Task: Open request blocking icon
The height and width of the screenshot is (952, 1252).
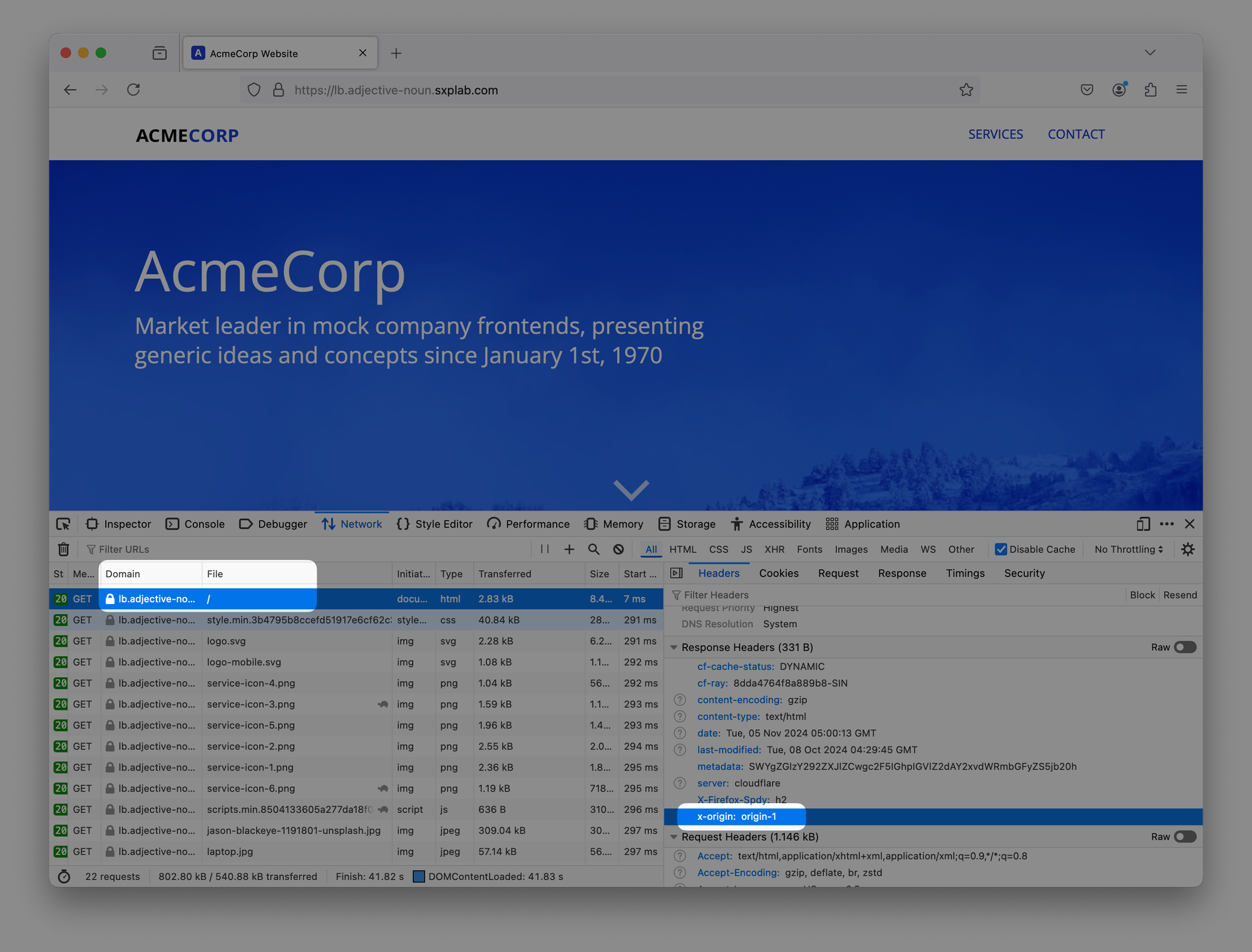Action: click(x=618, y=549)
